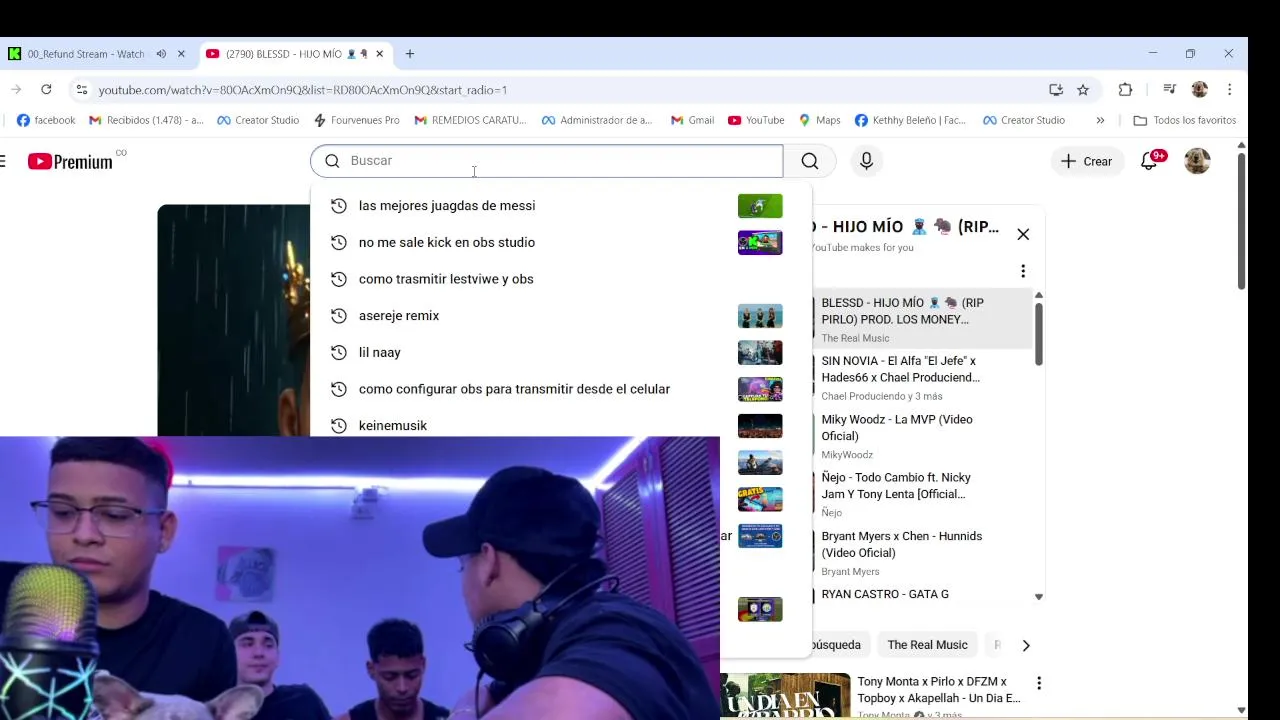Open options for 'Tony Monta x Pirlo' video

click(1039, 683)
